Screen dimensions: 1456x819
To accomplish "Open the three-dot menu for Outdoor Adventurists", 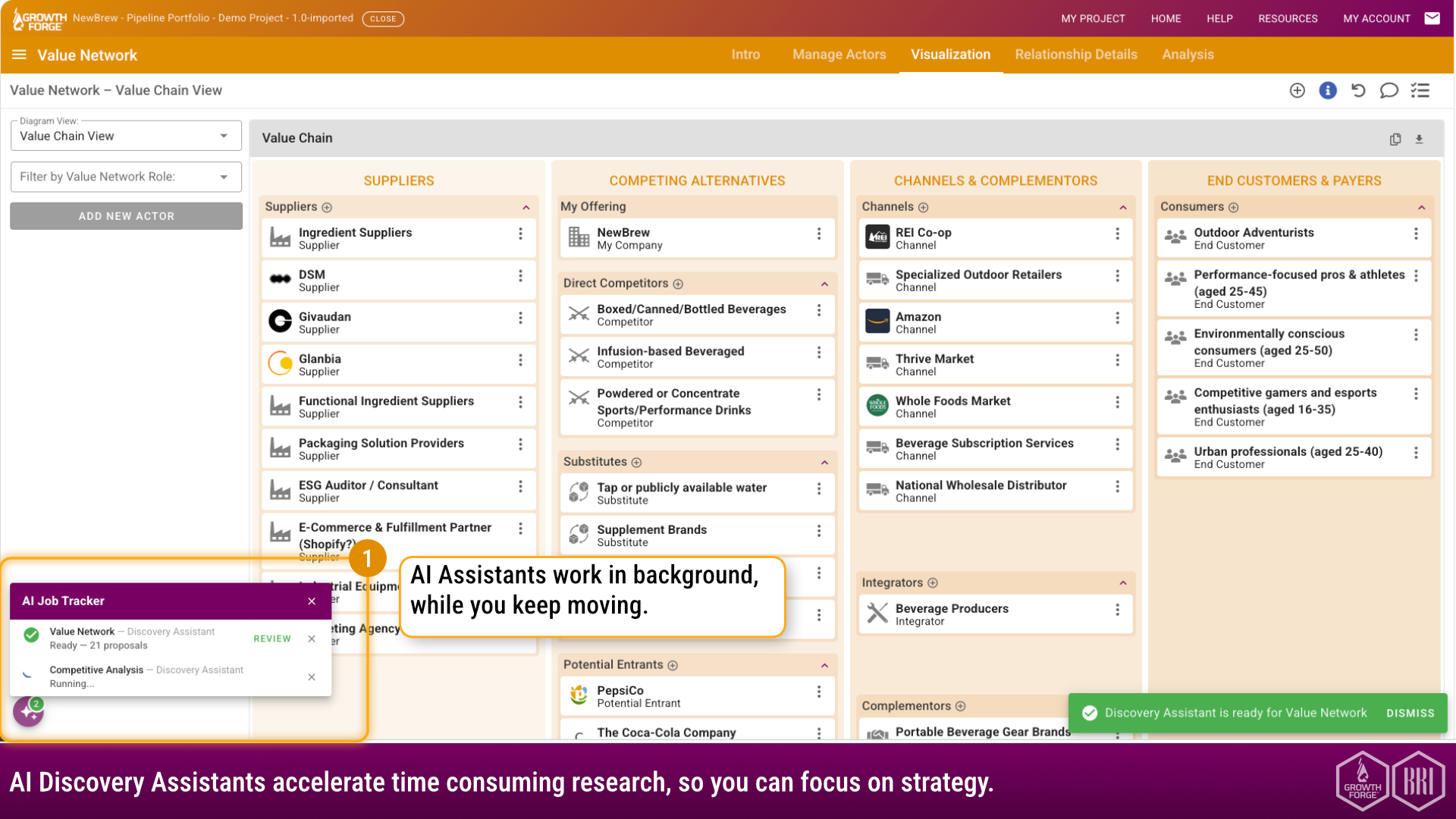I will coord(1416,234).
